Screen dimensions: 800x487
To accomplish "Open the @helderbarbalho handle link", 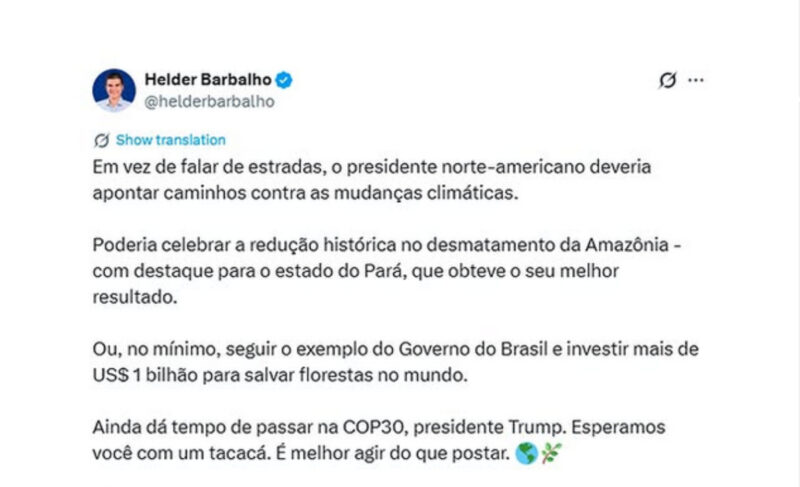I will click(210, 100).
